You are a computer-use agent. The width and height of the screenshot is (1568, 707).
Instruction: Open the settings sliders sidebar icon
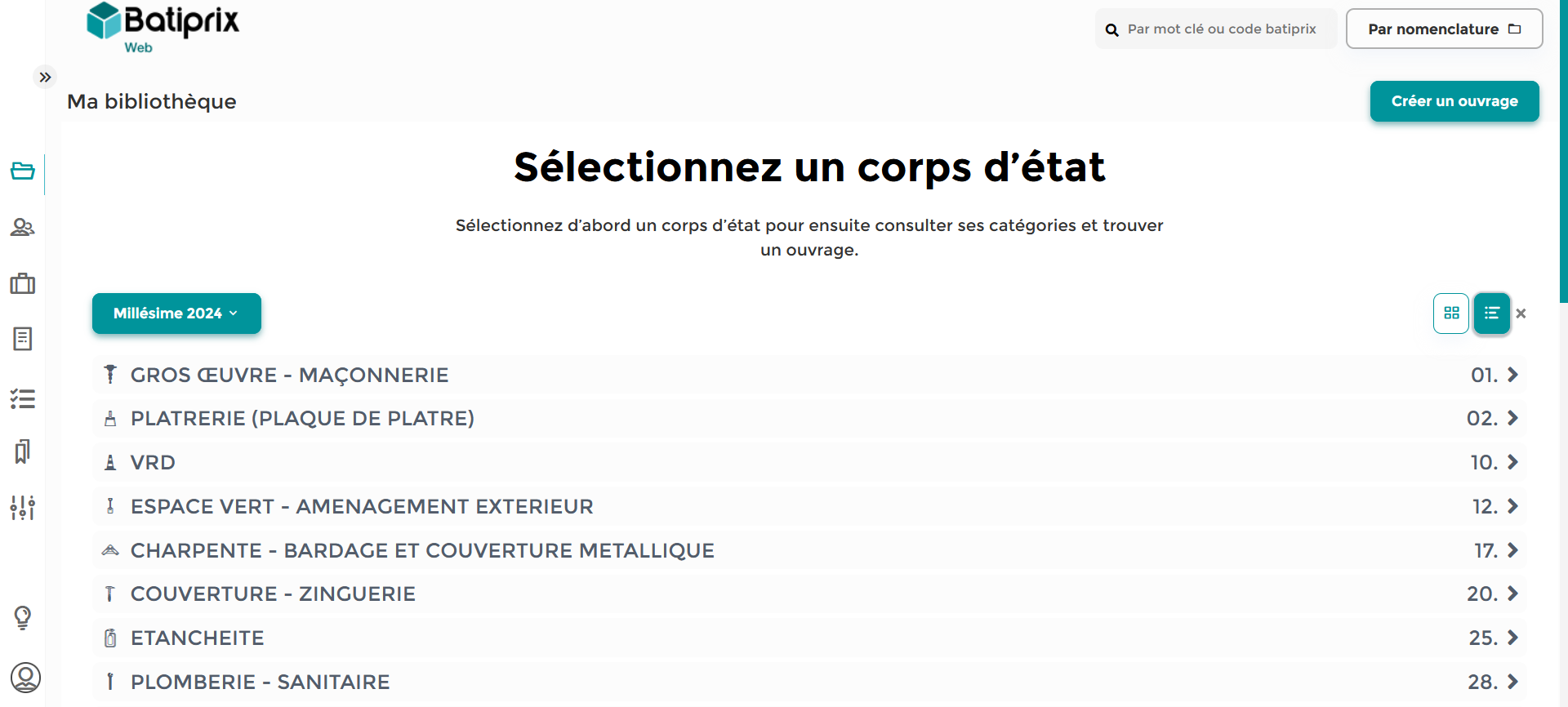pos(23,507)
